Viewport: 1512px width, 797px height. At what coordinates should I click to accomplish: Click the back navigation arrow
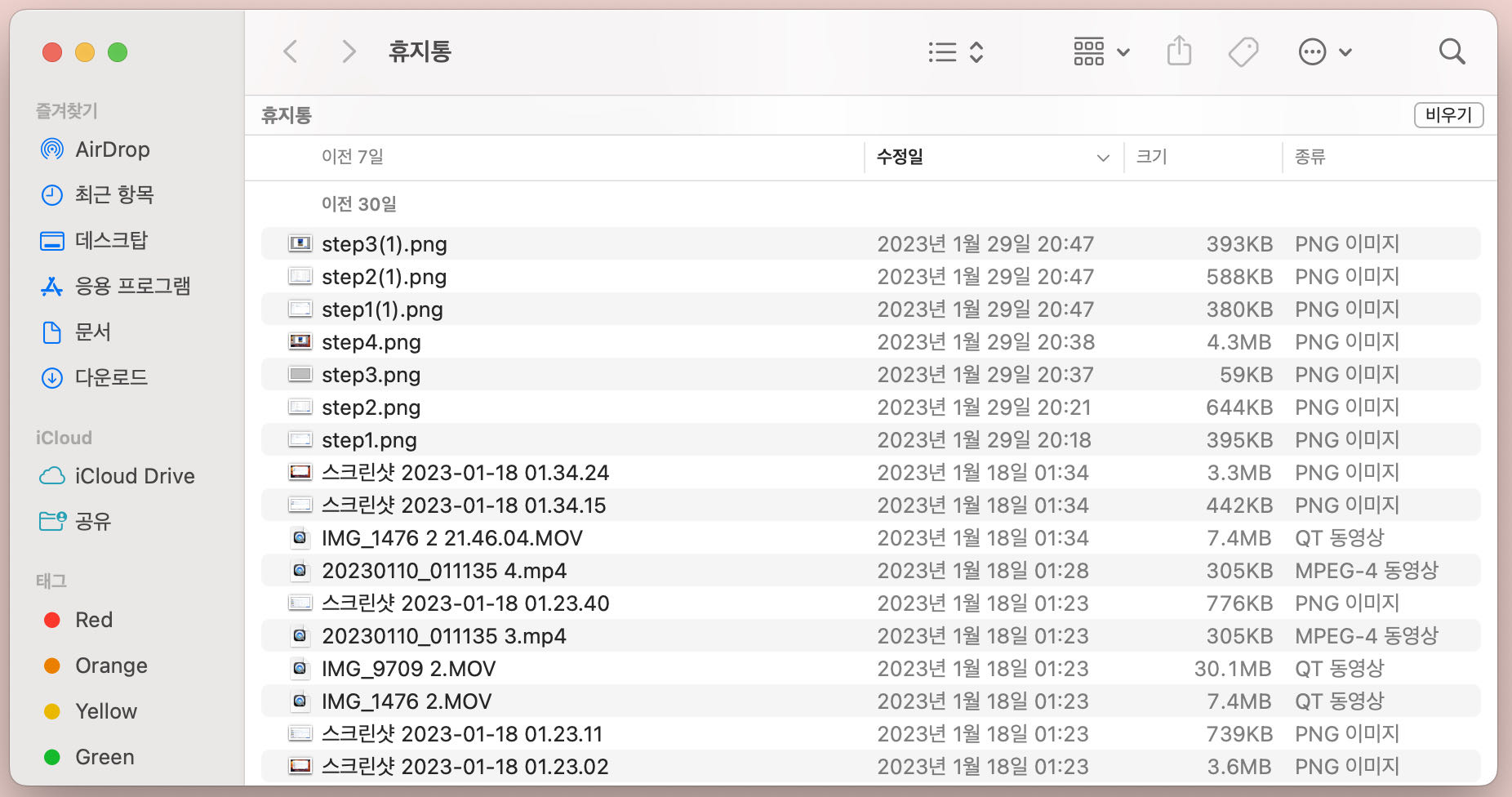(290, 51)
